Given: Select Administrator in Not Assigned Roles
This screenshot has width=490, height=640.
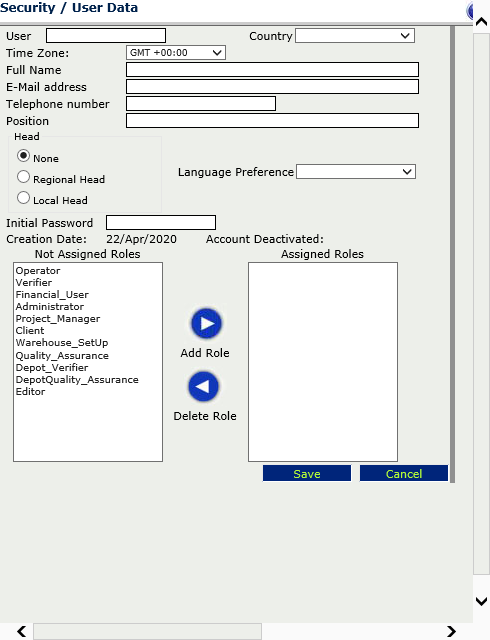Looking at the screenshot, I should [50, 307].
